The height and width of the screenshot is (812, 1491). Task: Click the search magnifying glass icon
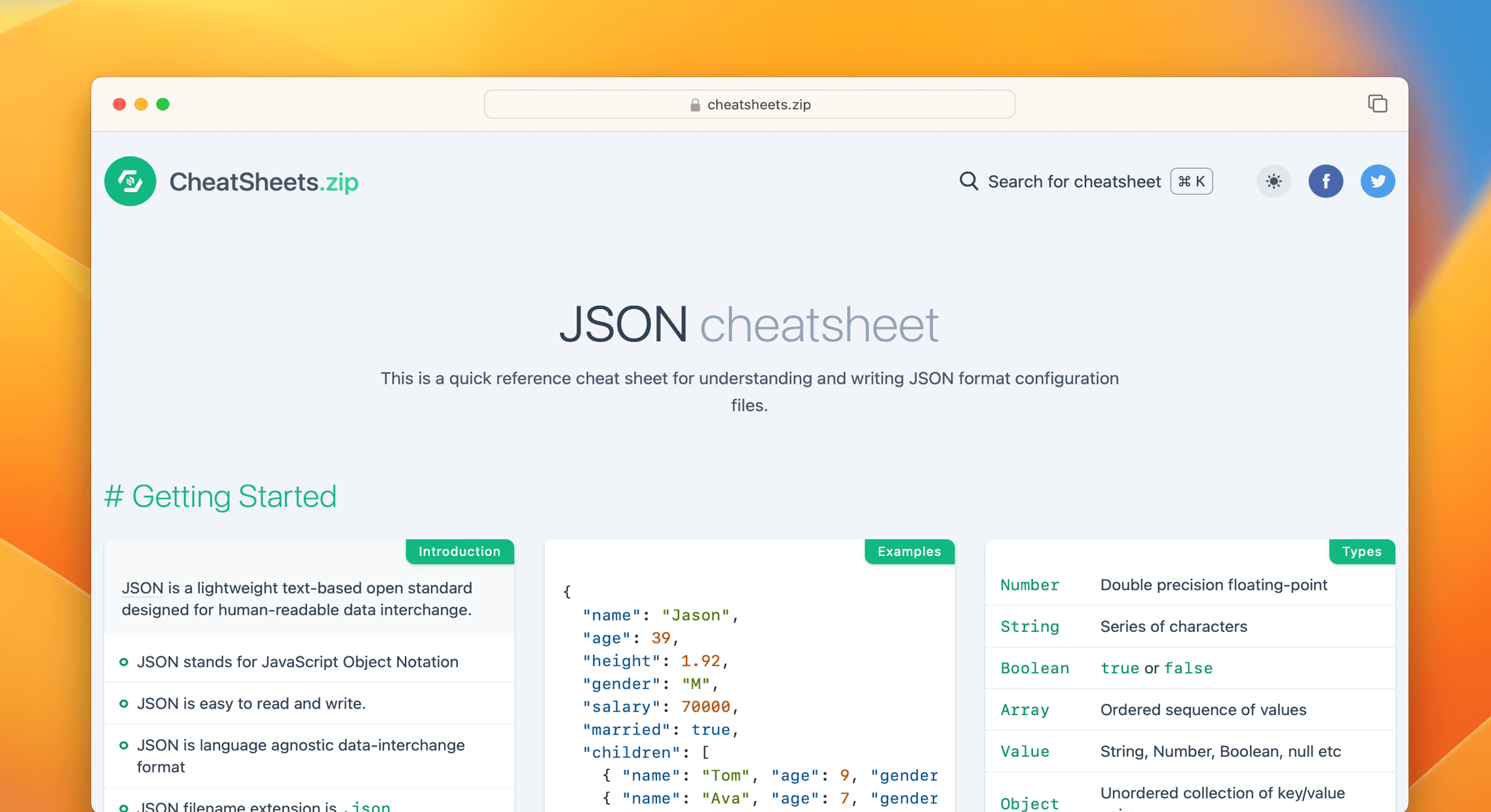pos(968,181)
